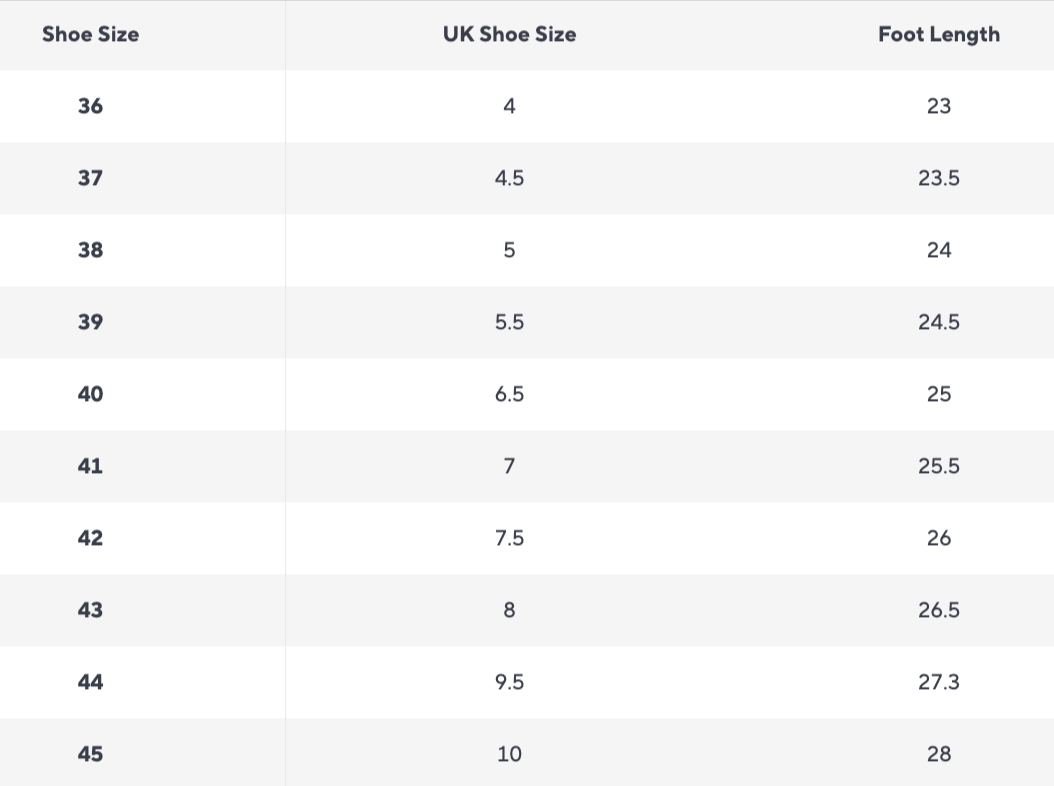Select UK size 5.5 cell
Image resolution: width=1054 pixels, height=786 pixels.
coord(509,322)
